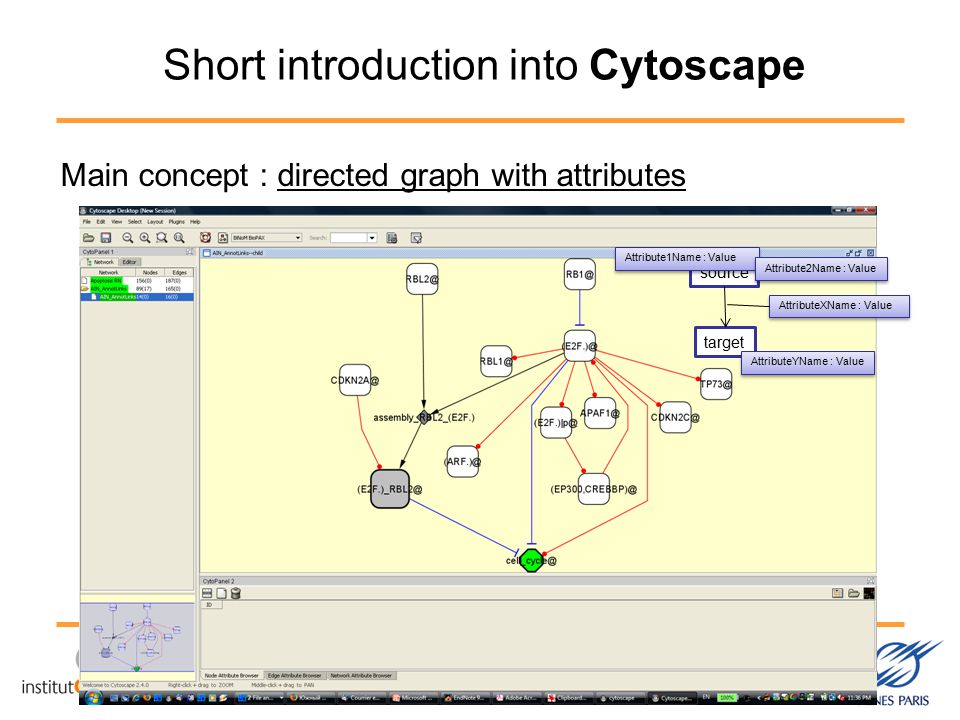Click the toolbar icon right of the Search box
The height and width of the screenshot is (720, 960).
pos(392,238)
